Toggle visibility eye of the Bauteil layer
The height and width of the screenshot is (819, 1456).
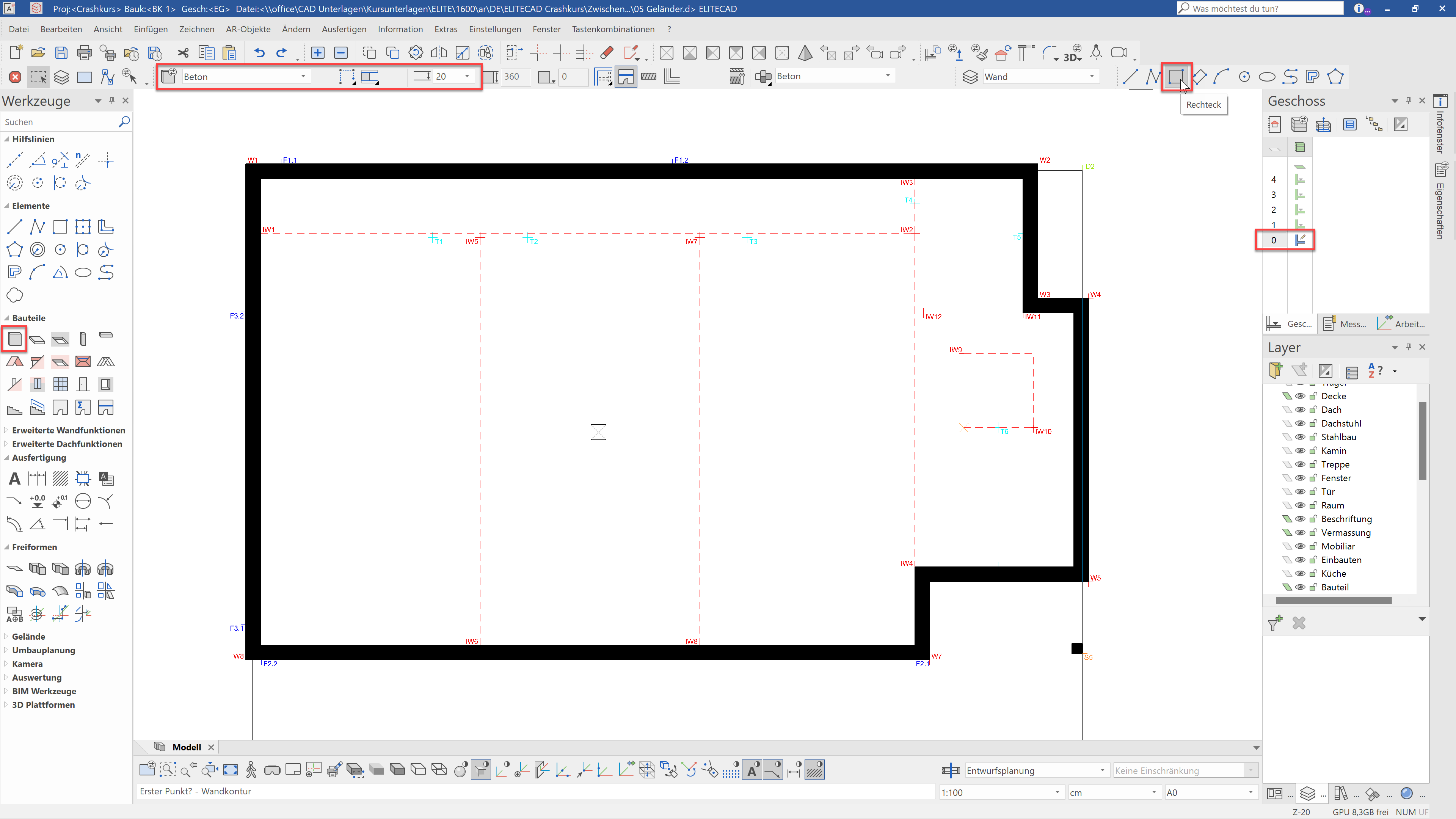tap(1299, 587)
